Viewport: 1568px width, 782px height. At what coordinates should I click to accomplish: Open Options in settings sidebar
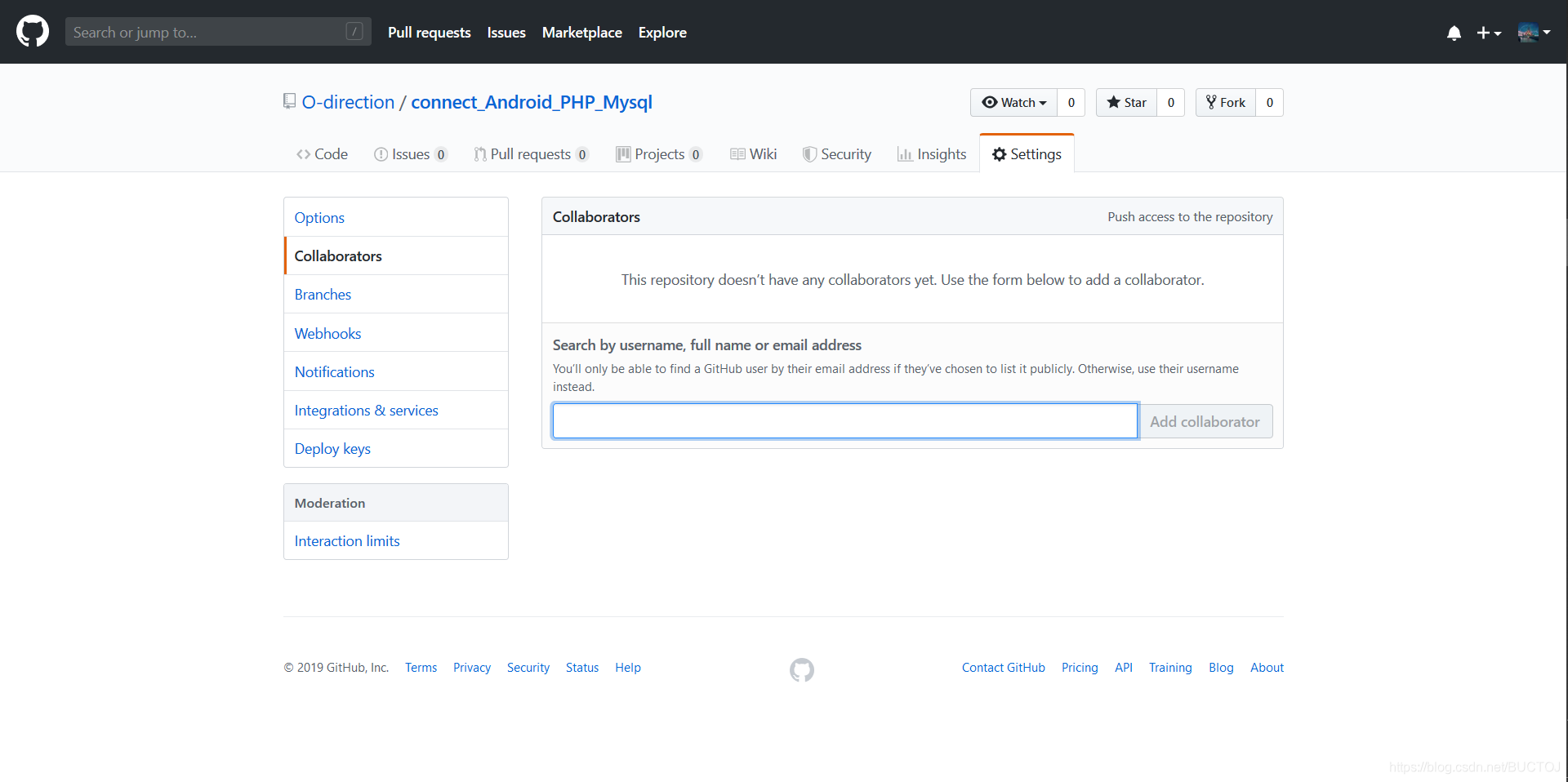tap(396, 217)
